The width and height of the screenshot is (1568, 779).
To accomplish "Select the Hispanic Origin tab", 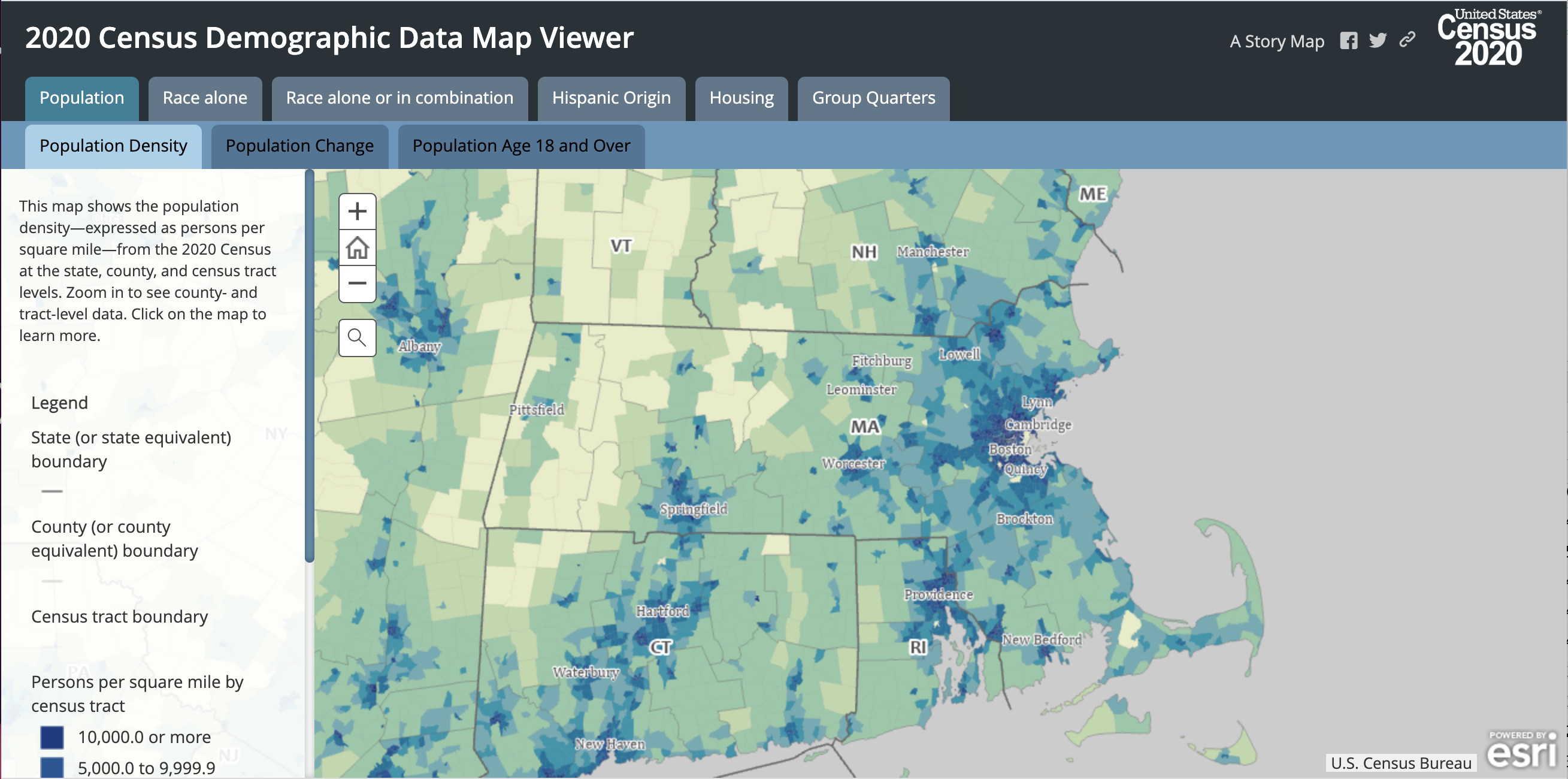I will coord(610,98).
